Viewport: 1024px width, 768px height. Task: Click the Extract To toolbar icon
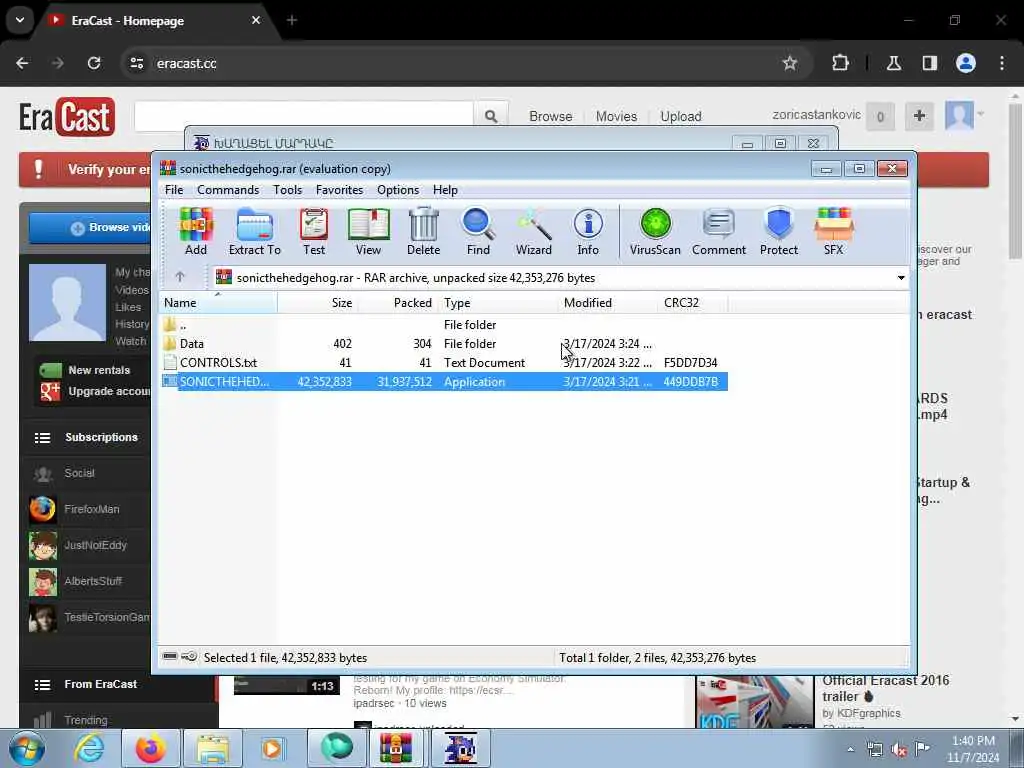click(x=255, y=231)
